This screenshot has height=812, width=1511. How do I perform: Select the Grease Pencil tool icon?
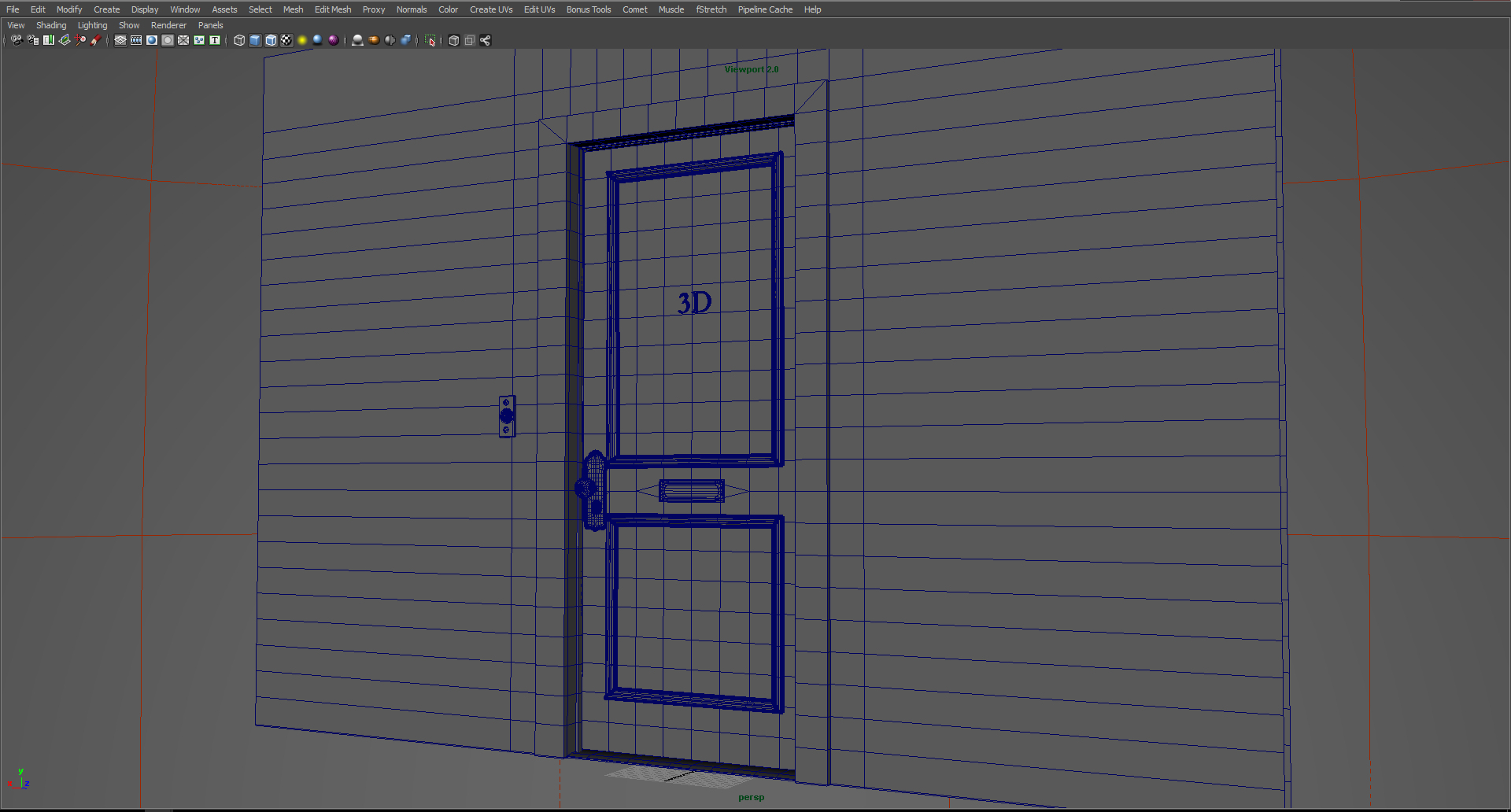(96, 40)
